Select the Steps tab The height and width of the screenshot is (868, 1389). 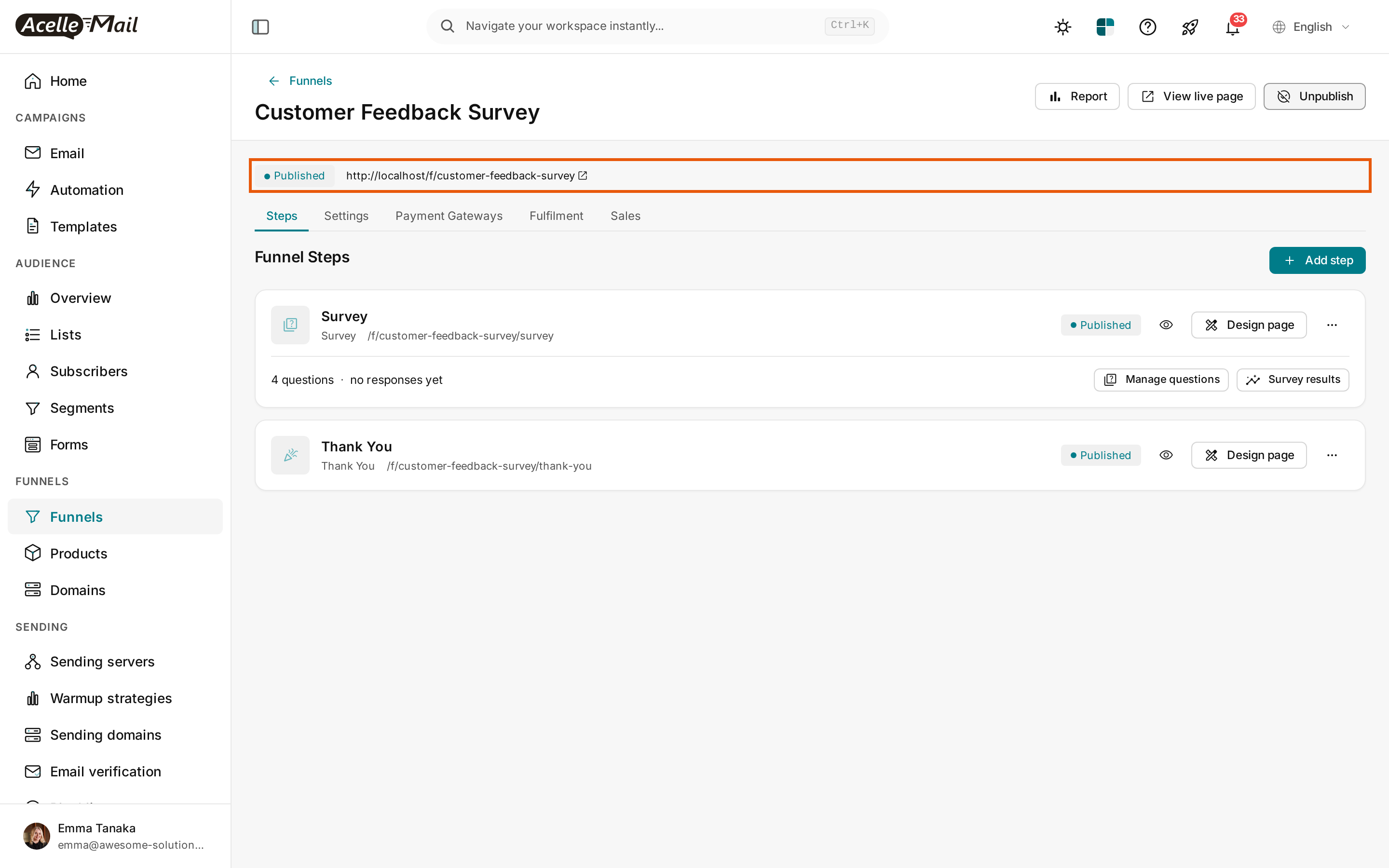(281, 216)
